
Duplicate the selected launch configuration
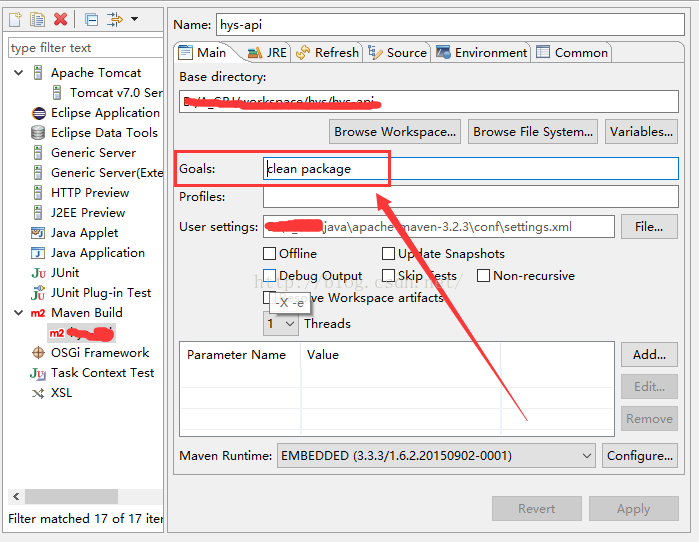tap(37, 20)
